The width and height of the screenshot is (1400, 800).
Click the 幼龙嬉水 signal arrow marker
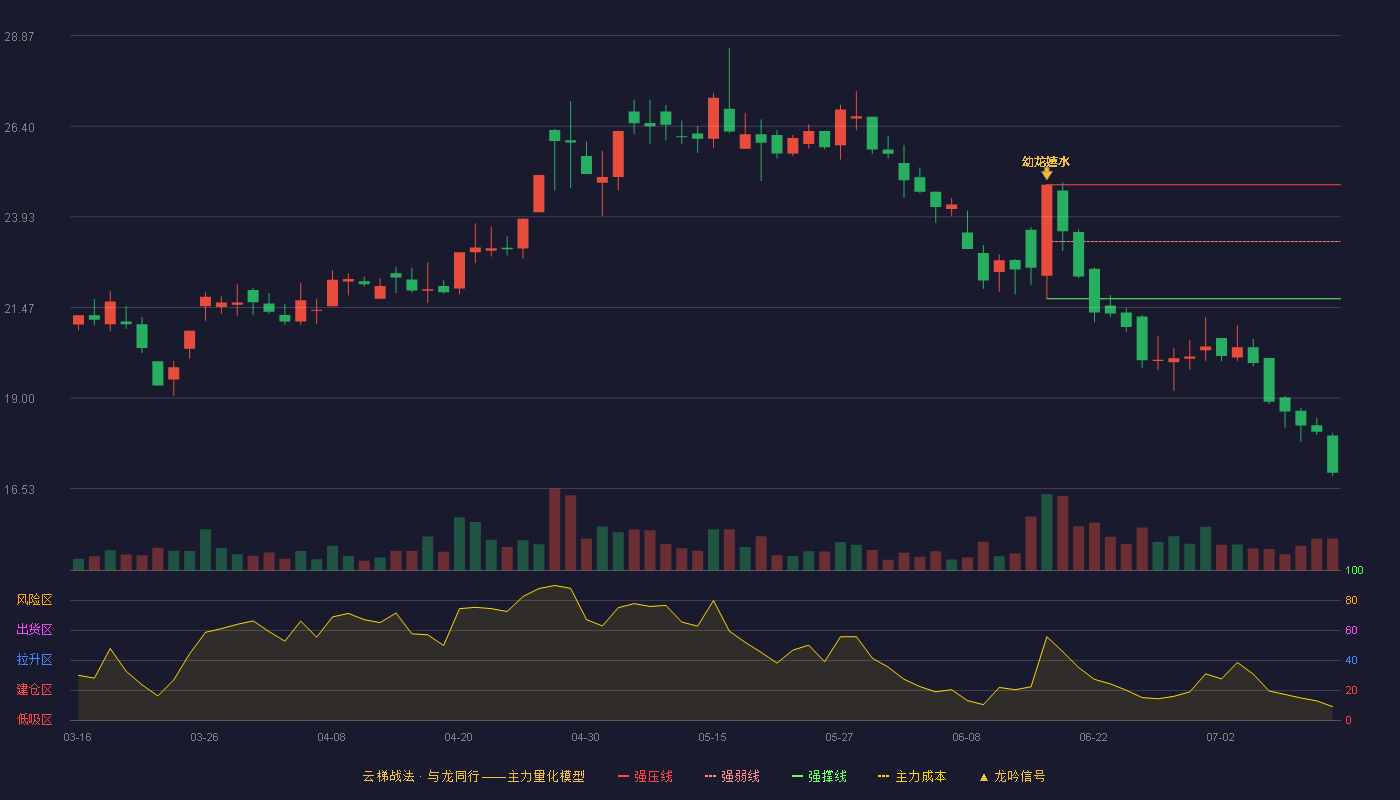pos(1046,174)
